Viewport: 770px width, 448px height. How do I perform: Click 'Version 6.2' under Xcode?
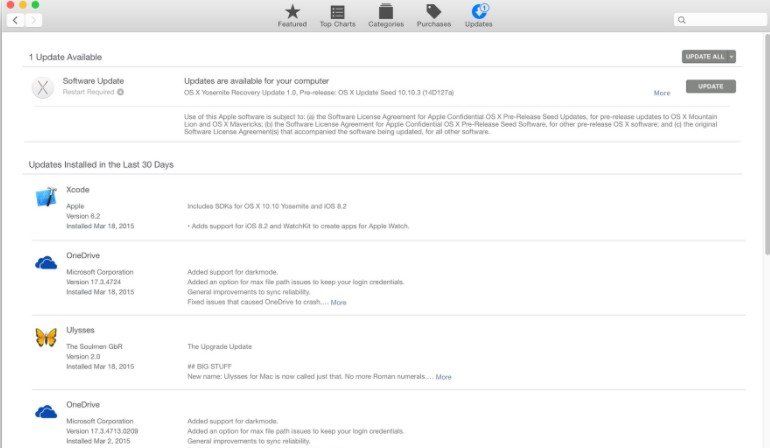(x=83, y=216)
